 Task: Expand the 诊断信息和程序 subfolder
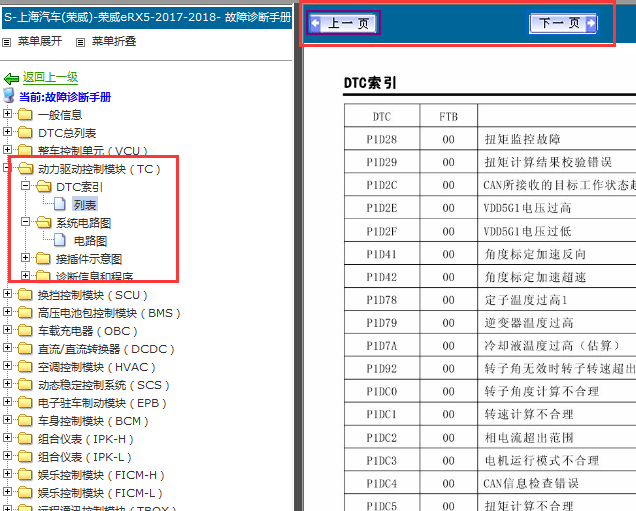tap(25, 275)
